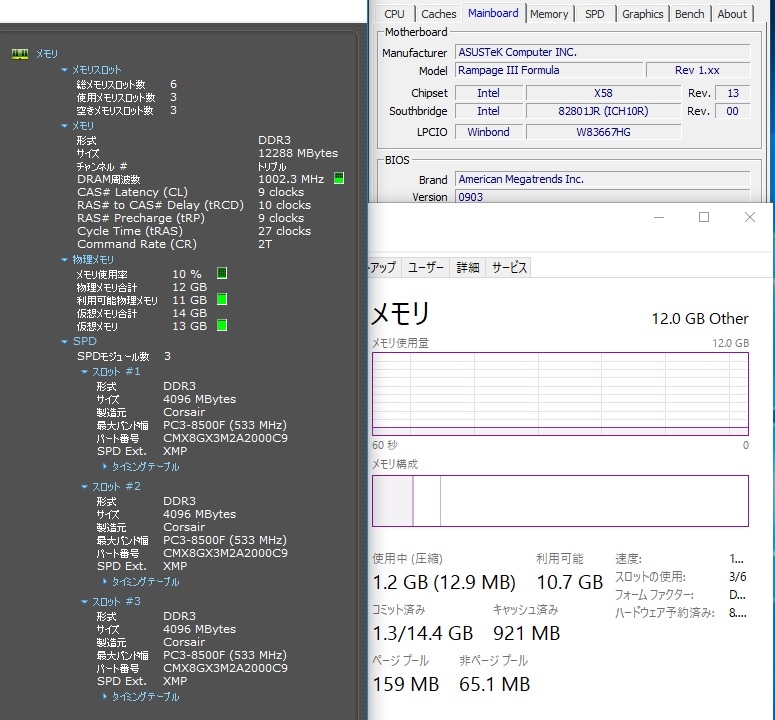Minimize the Task Manager window
The width and height of the screenshot is (775, 720).
pos(657,217)
